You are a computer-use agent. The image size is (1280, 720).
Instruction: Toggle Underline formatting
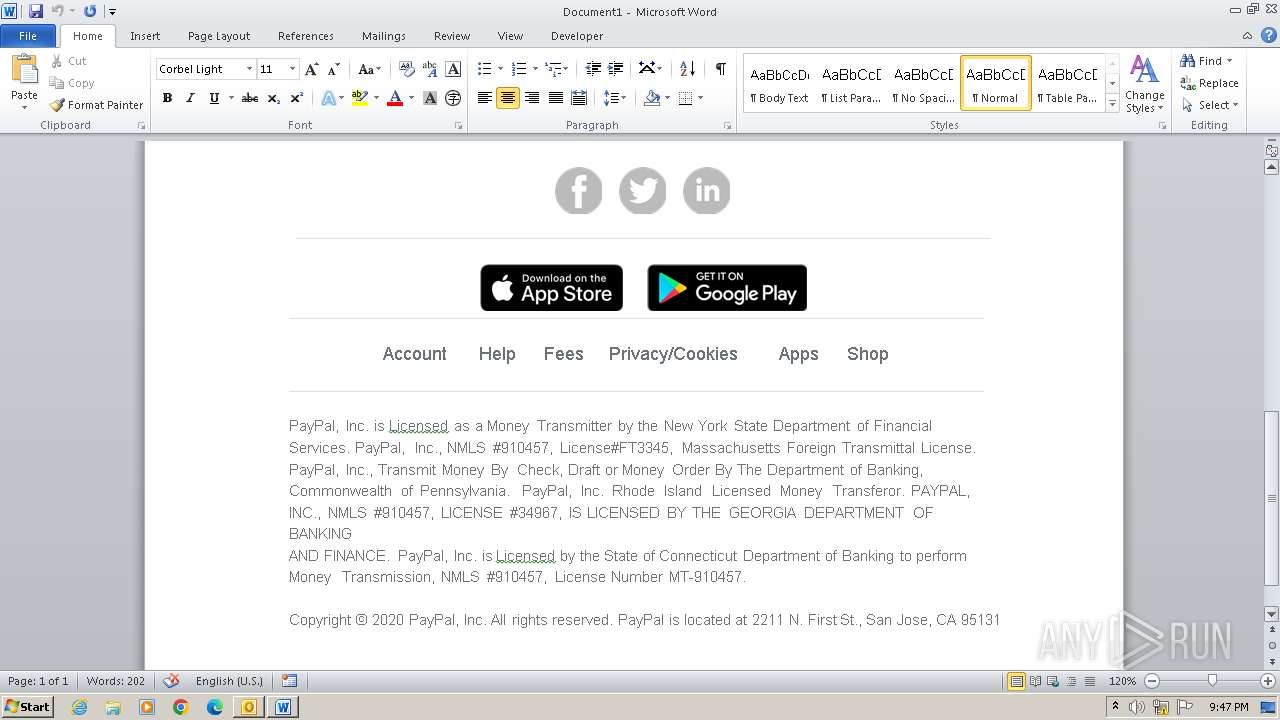click(x=214, y=98)
